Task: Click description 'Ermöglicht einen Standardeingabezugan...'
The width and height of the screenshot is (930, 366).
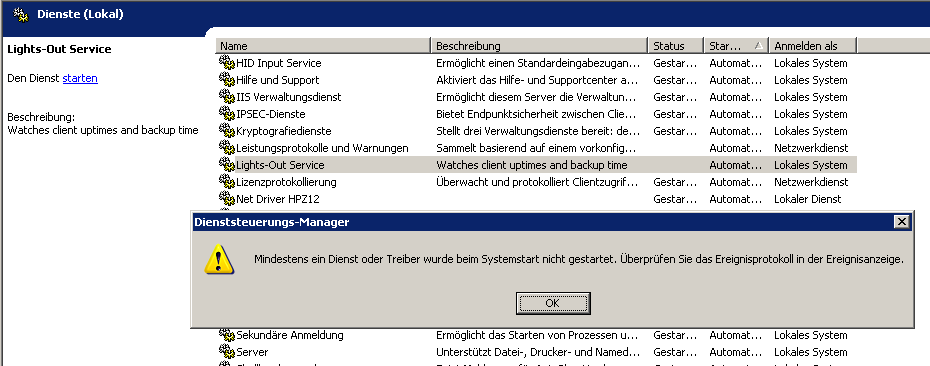Action: point(538,63)
